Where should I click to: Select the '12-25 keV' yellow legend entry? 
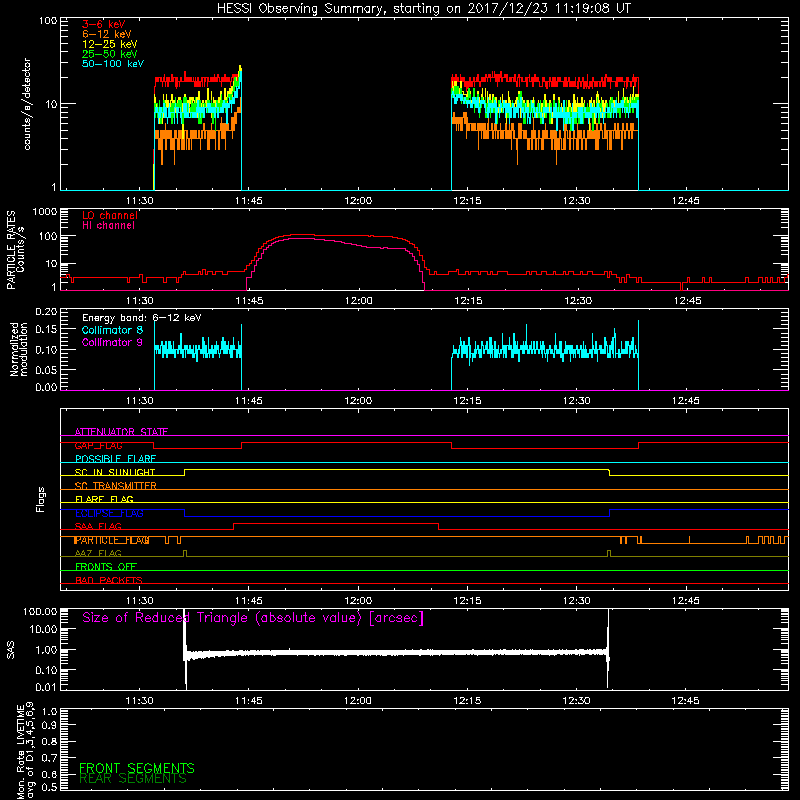tap(110, 44)
